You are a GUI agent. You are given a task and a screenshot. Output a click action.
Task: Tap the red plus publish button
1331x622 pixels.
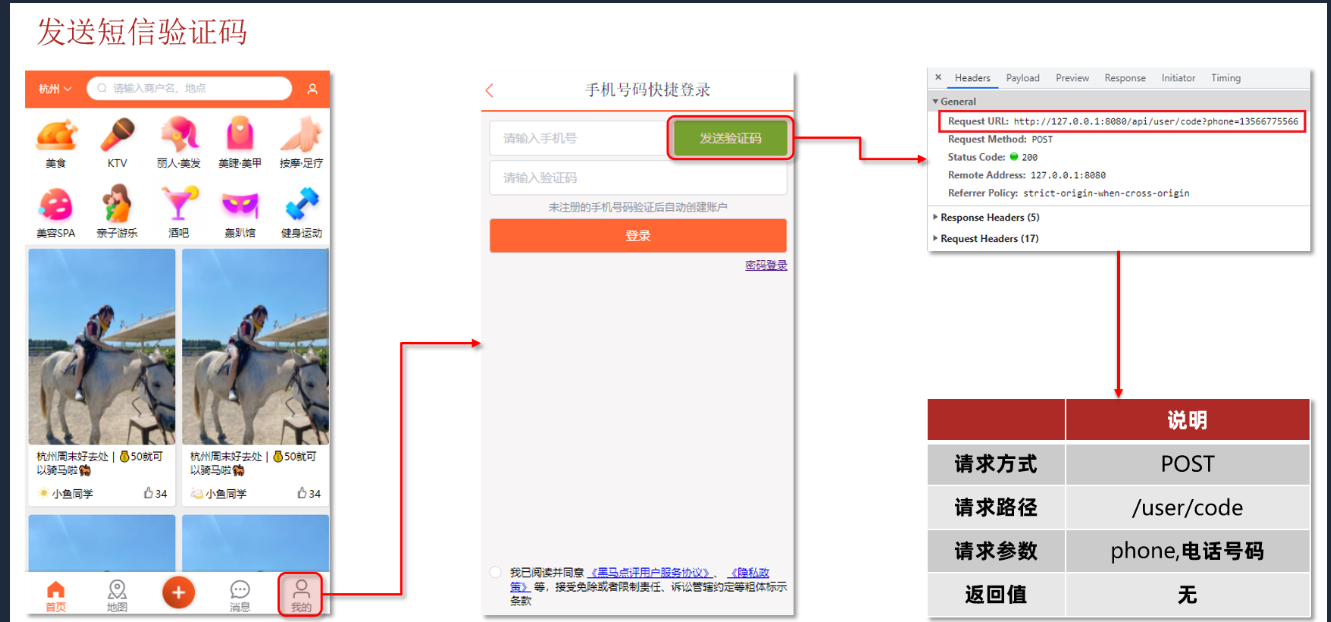pos(179,593)
